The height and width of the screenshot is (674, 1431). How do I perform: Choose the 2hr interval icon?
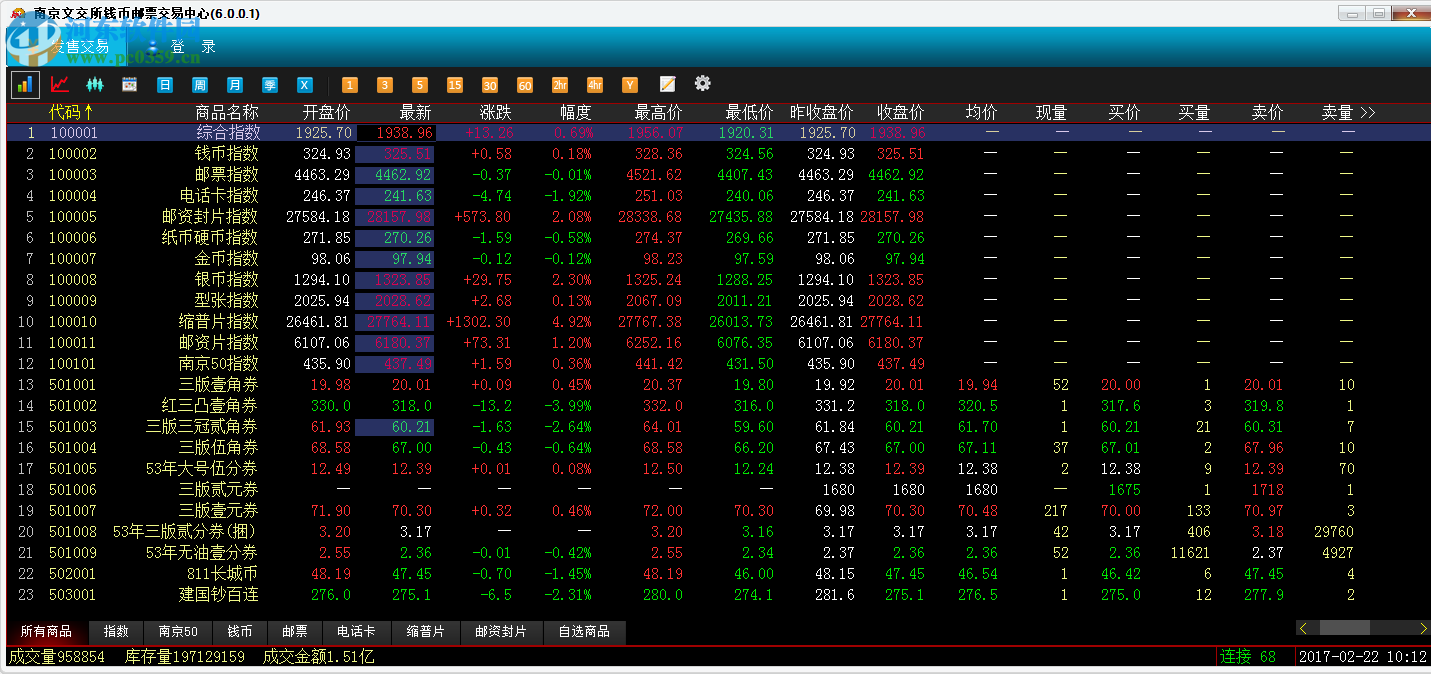click(560, 85)
